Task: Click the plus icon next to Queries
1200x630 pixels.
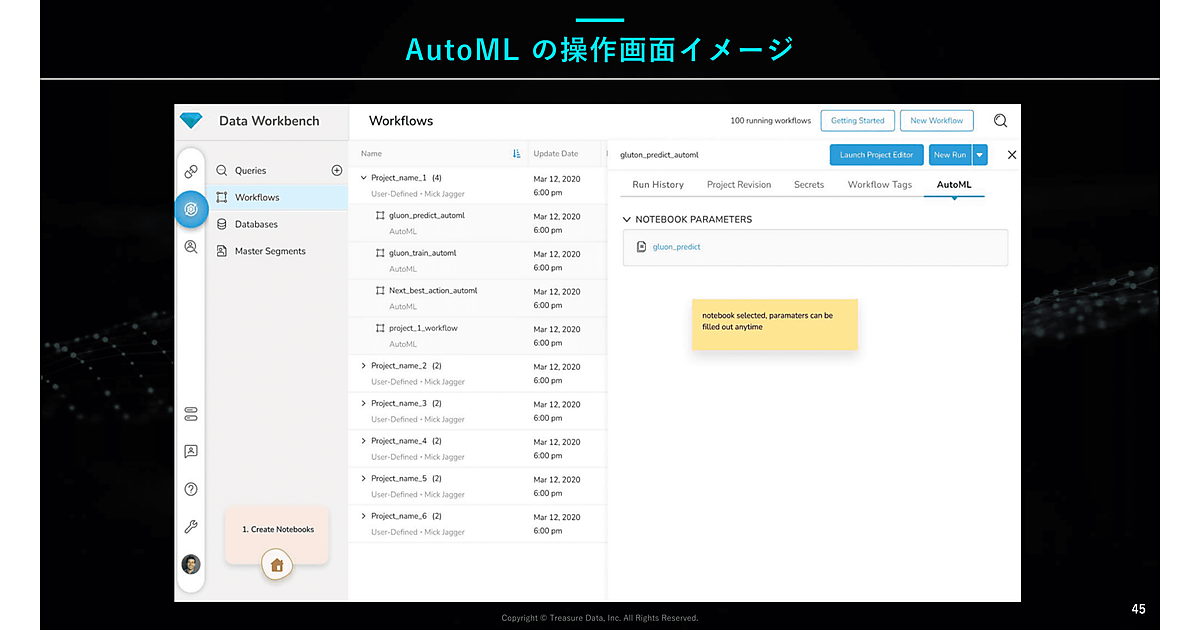Action: (x=337, y=171)
